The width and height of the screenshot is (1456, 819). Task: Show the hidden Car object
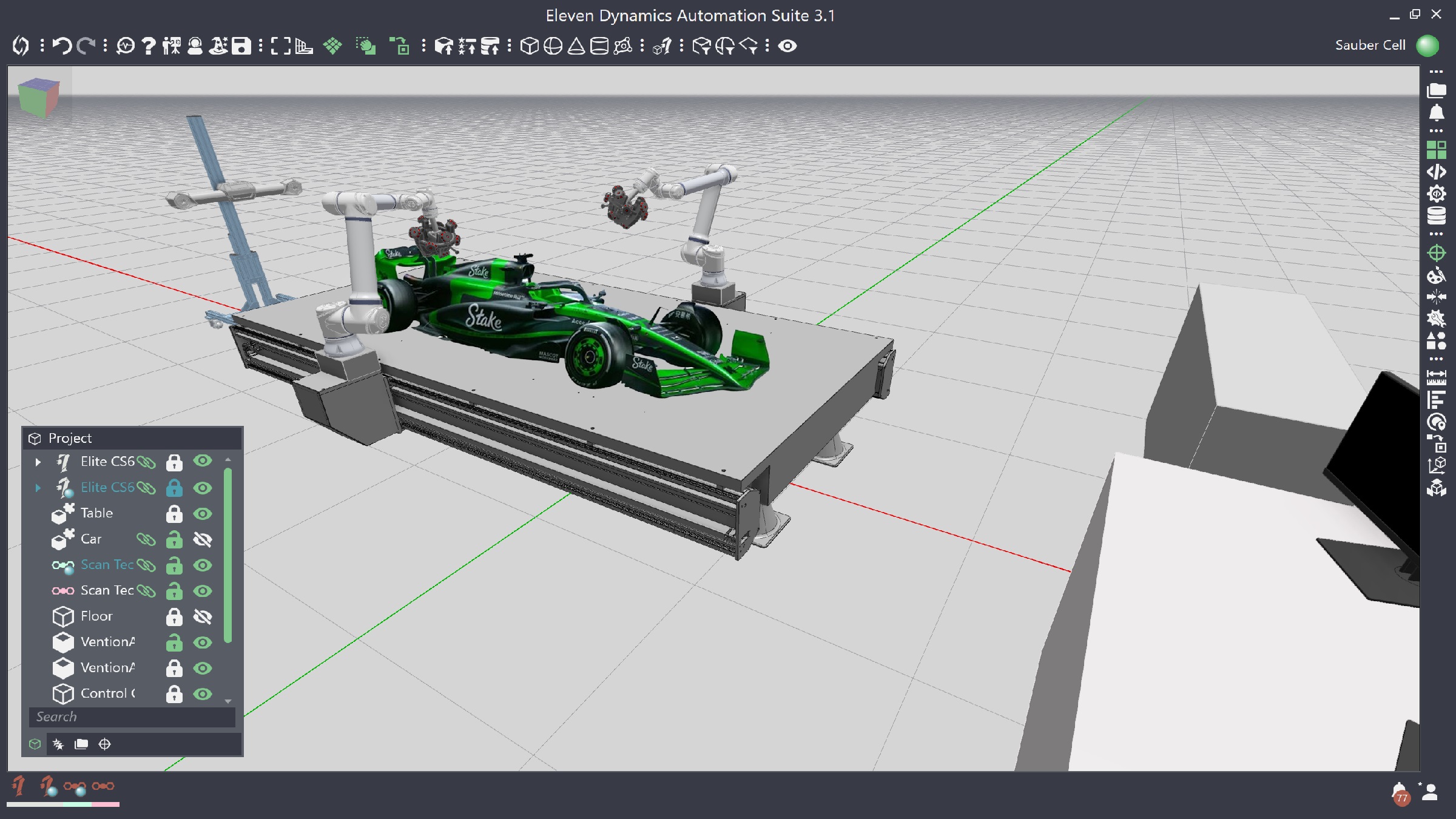point(203,539)
